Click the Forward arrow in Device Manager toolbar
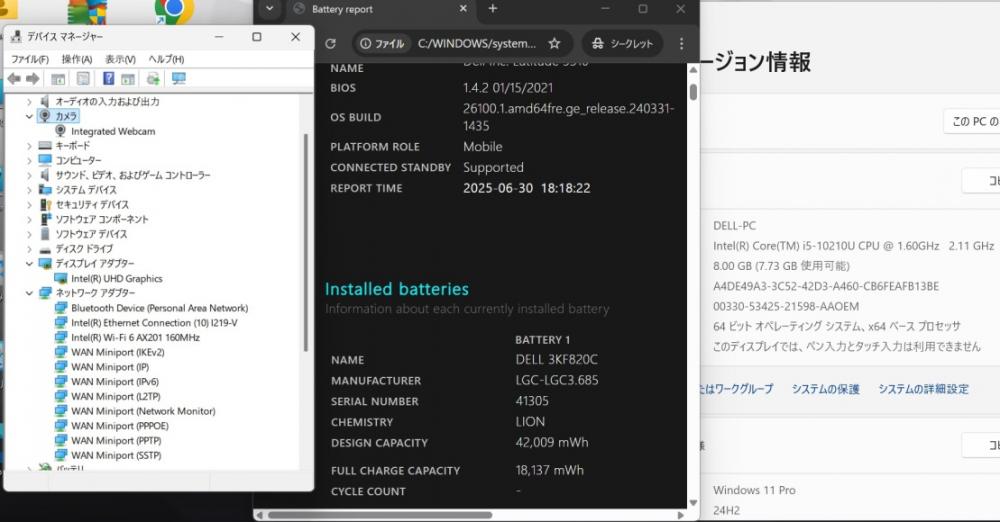The image size is (1000, 522). [33, 78]
